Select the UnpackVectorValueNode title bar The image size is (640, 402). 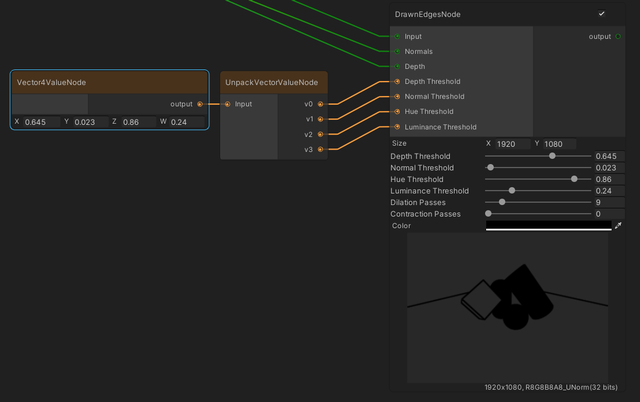coord(273,82)
